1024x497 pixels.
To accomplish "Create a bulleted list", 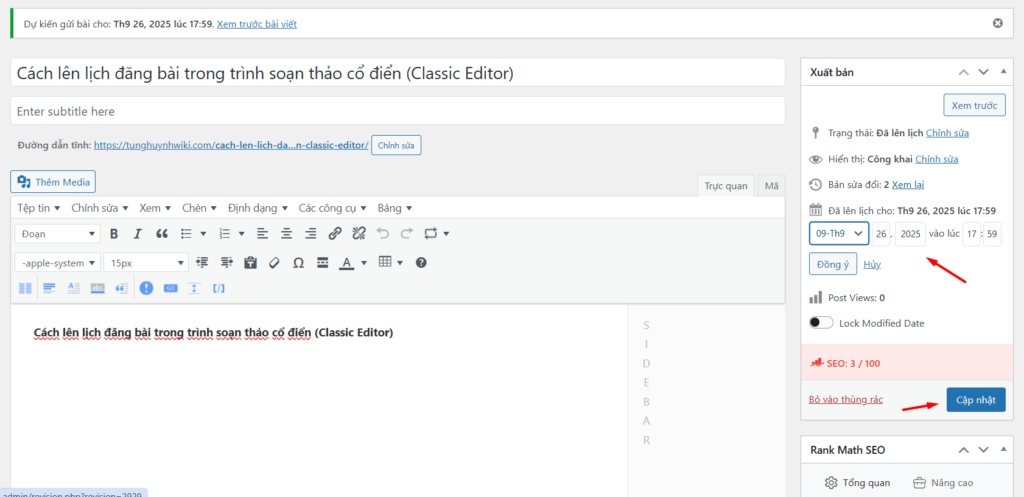I will coord(187,234).
